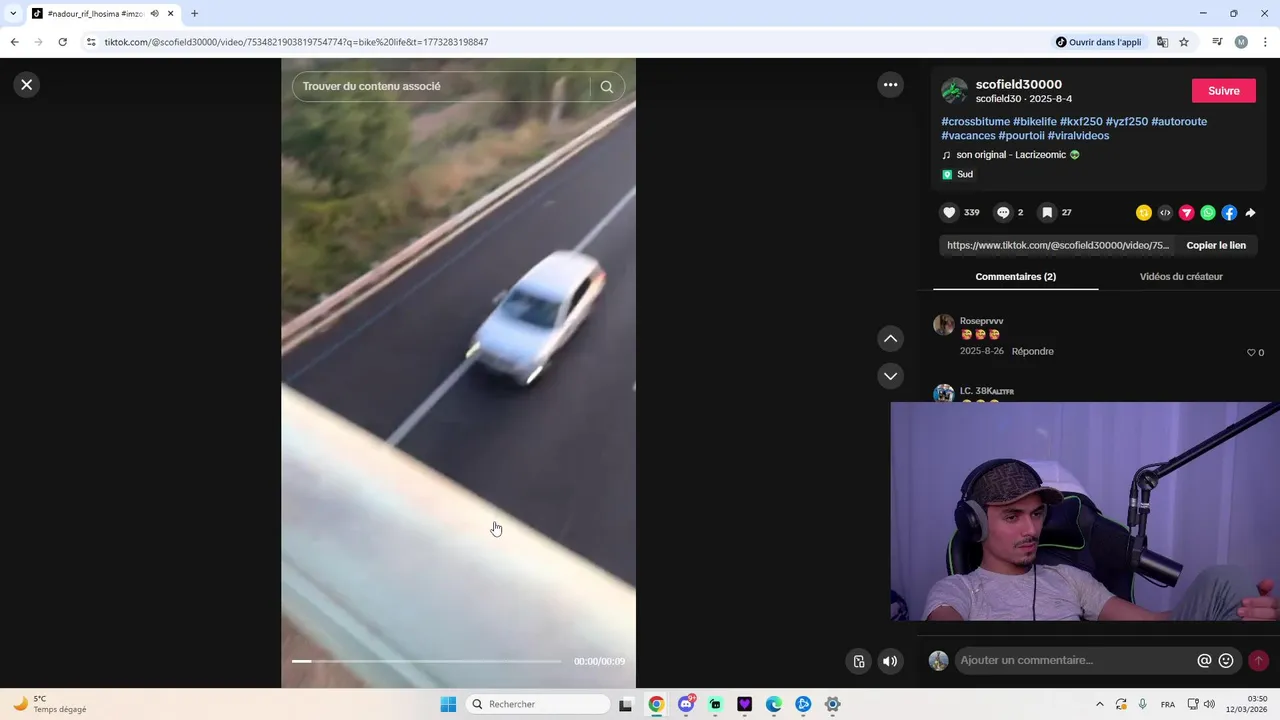Open Roseprvvv's username
The height and width of the screenshot is (720, 1280).
[x=981, y=321]
